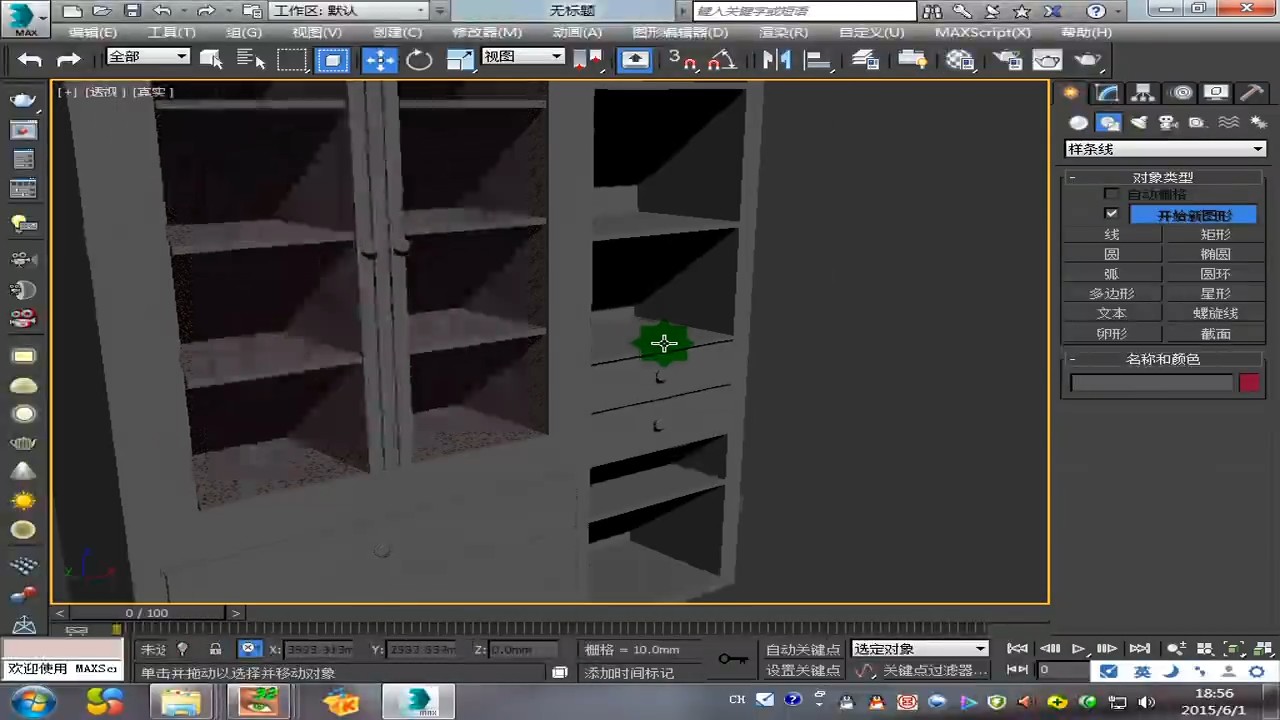1280x720 pixels.
Task: Open the 渲染(R) menu
Action: [783, 32]
